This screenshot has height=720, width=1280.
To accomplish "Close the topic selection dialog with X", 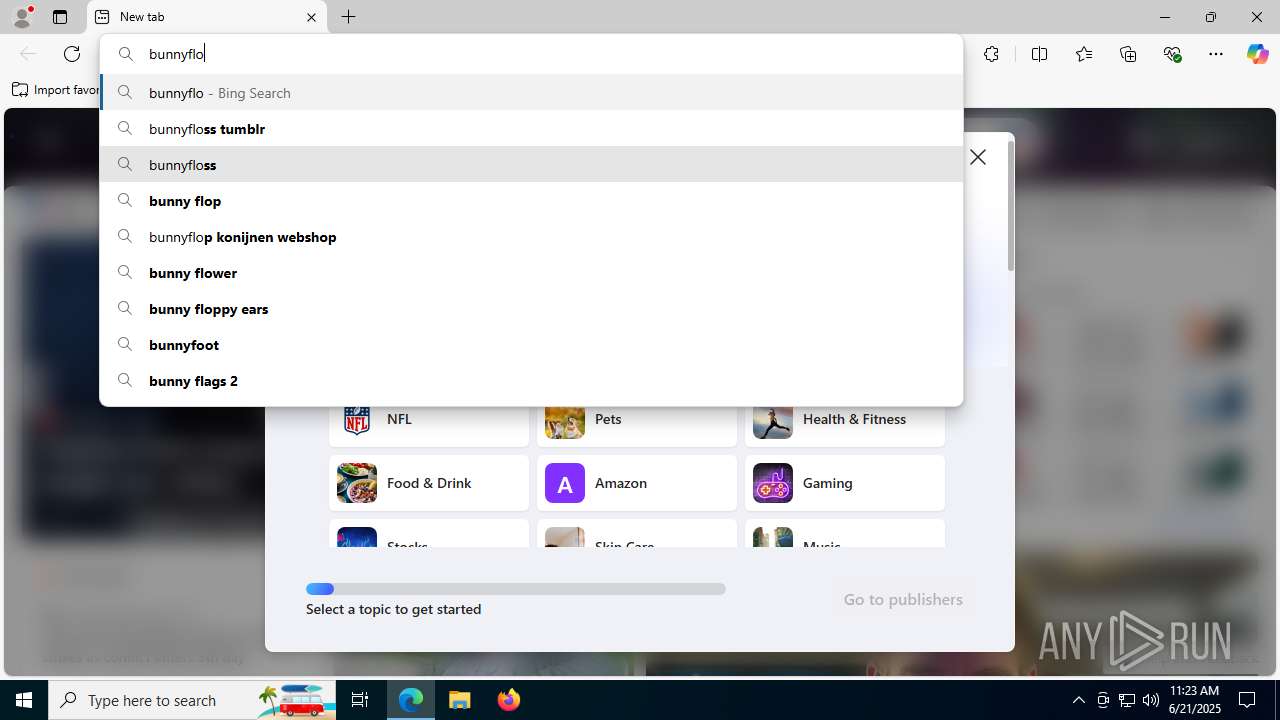I will (x=978, y=157).
